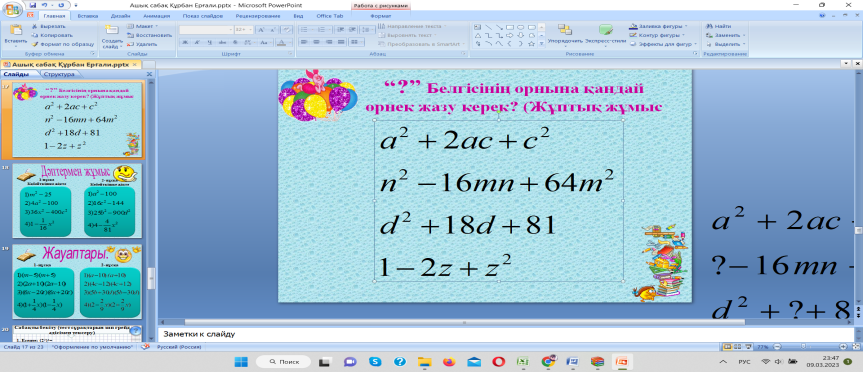Open the font size dropdown

[x=244, y=30]
